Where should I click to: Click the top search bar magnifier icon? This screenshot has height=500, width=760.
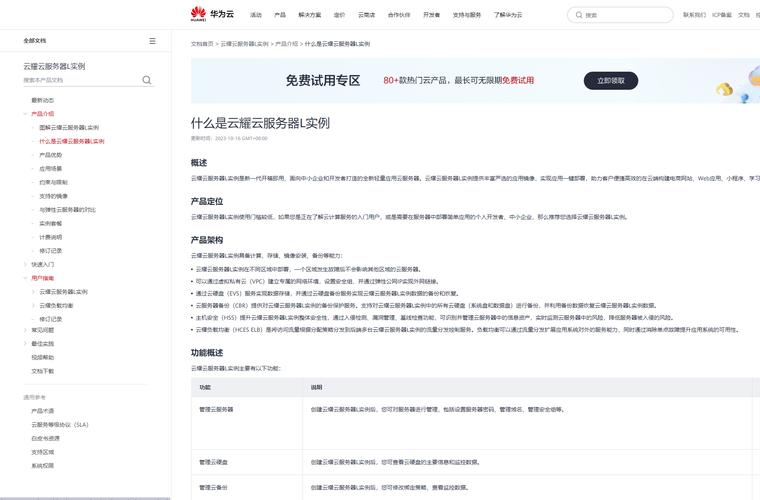[579, 15]
